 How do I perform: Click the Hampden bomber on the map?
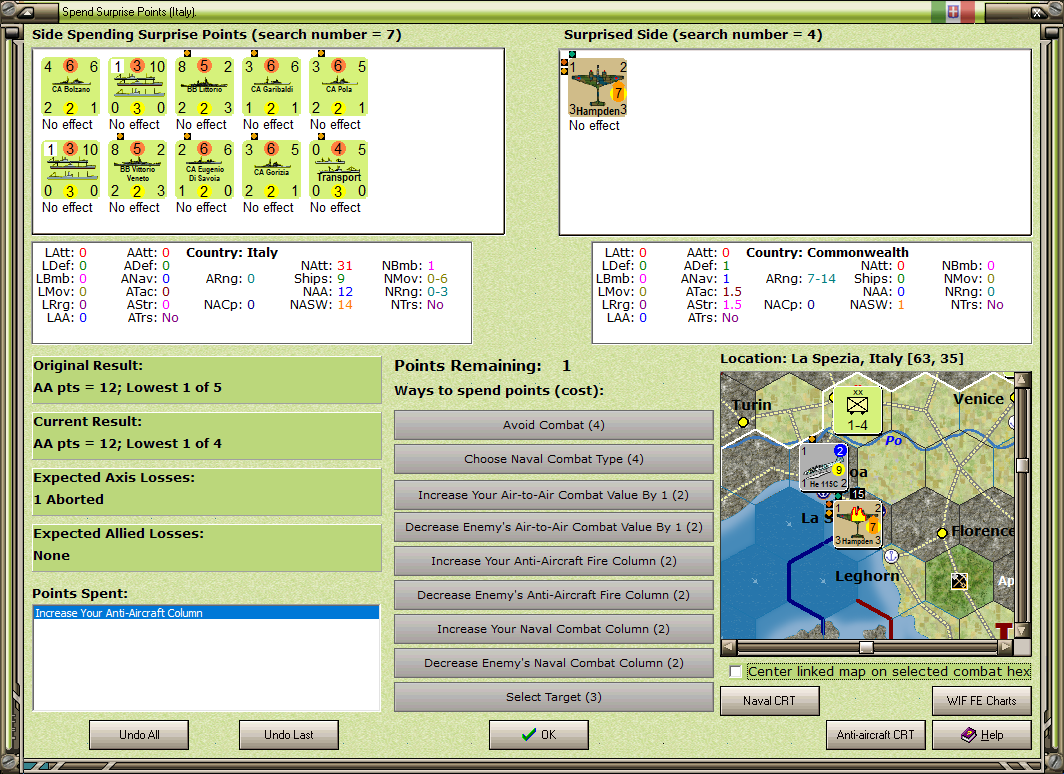click(858, 523)
